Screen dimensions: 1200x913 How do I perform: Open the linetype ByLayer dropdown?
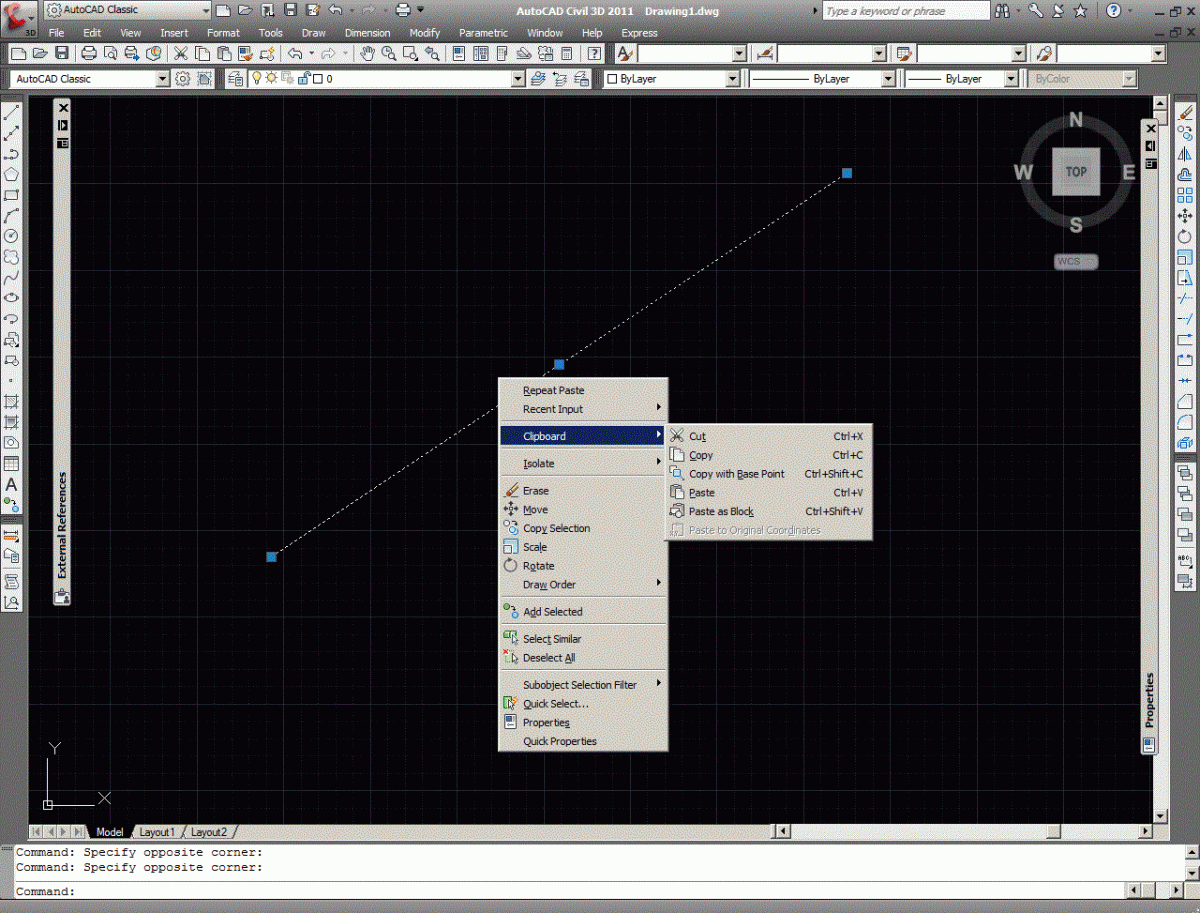(x=888, y=78)
